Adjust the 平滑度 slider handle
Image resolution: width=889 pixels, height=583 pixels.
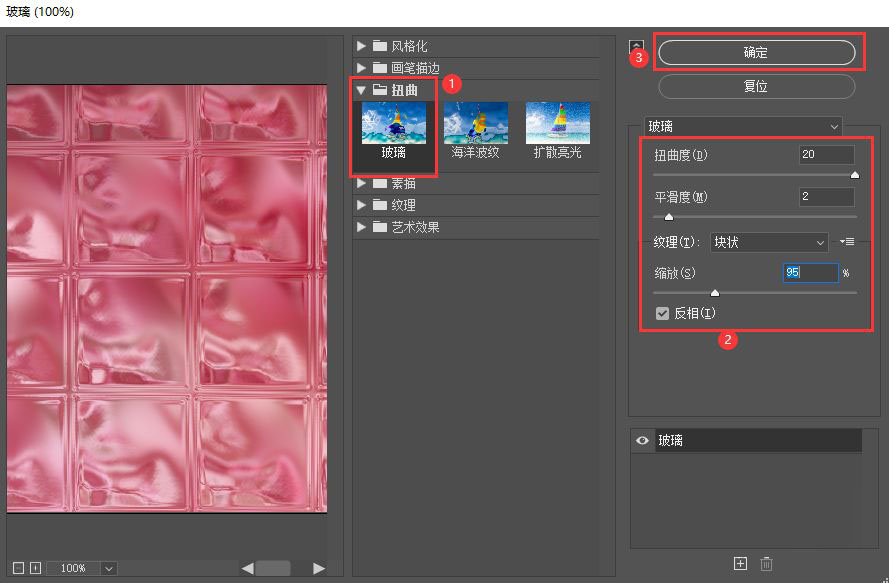click(x=669, y=217)
